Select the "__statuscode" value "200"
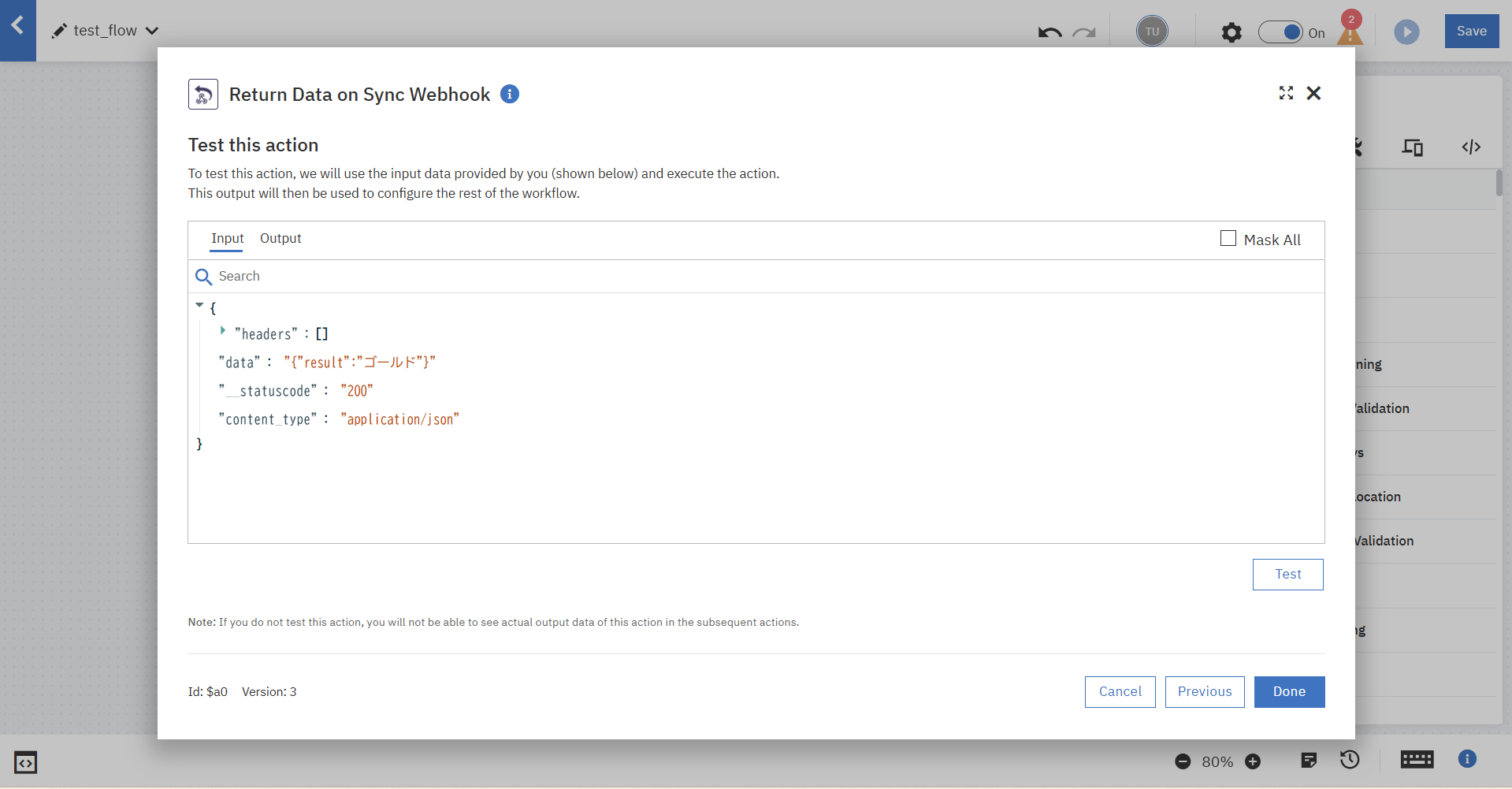This screenshot has width=1512, height=789. [x=357, y=391]
